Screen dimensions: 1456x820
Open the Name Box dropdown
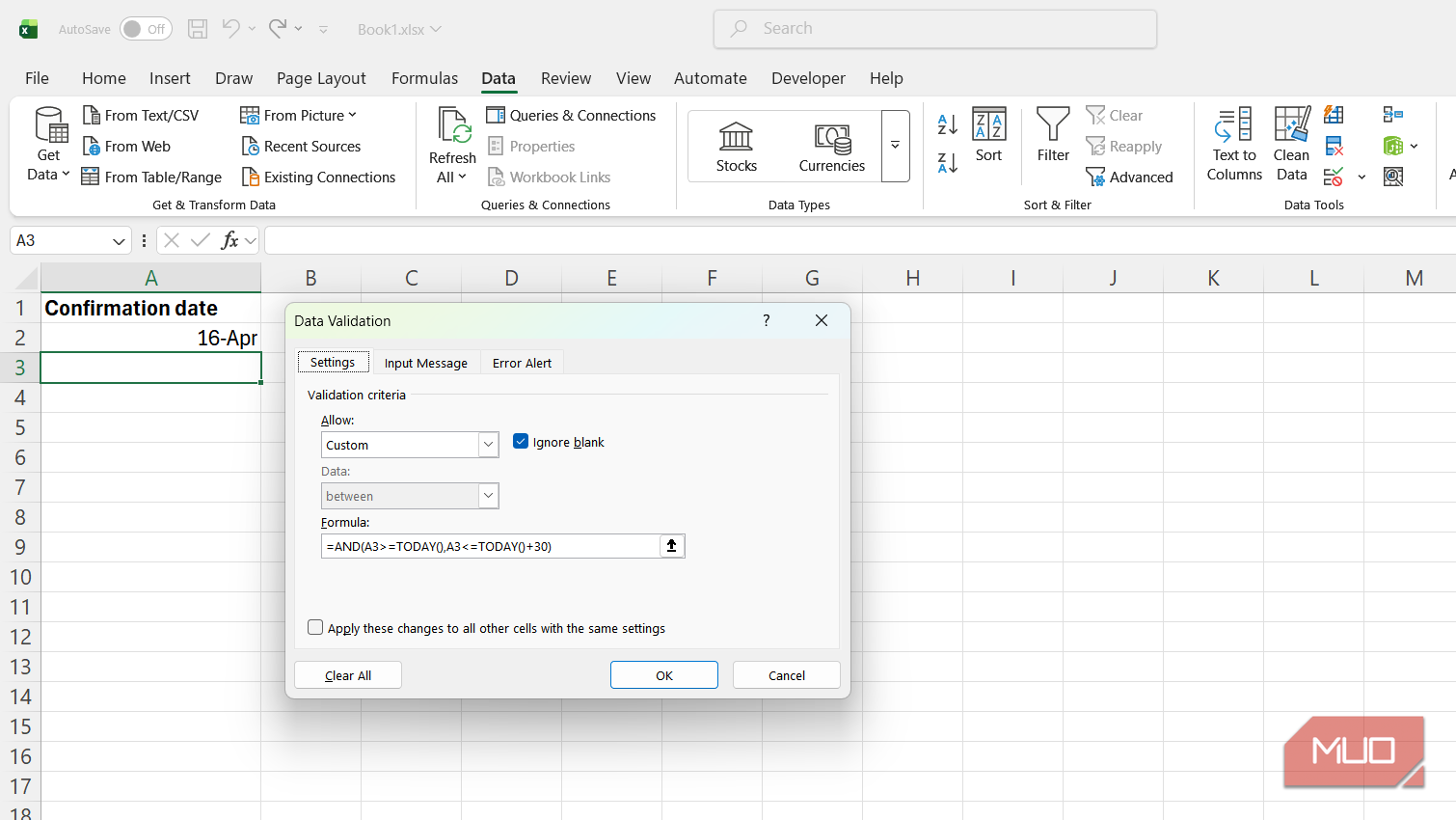(x=119, y=240)
